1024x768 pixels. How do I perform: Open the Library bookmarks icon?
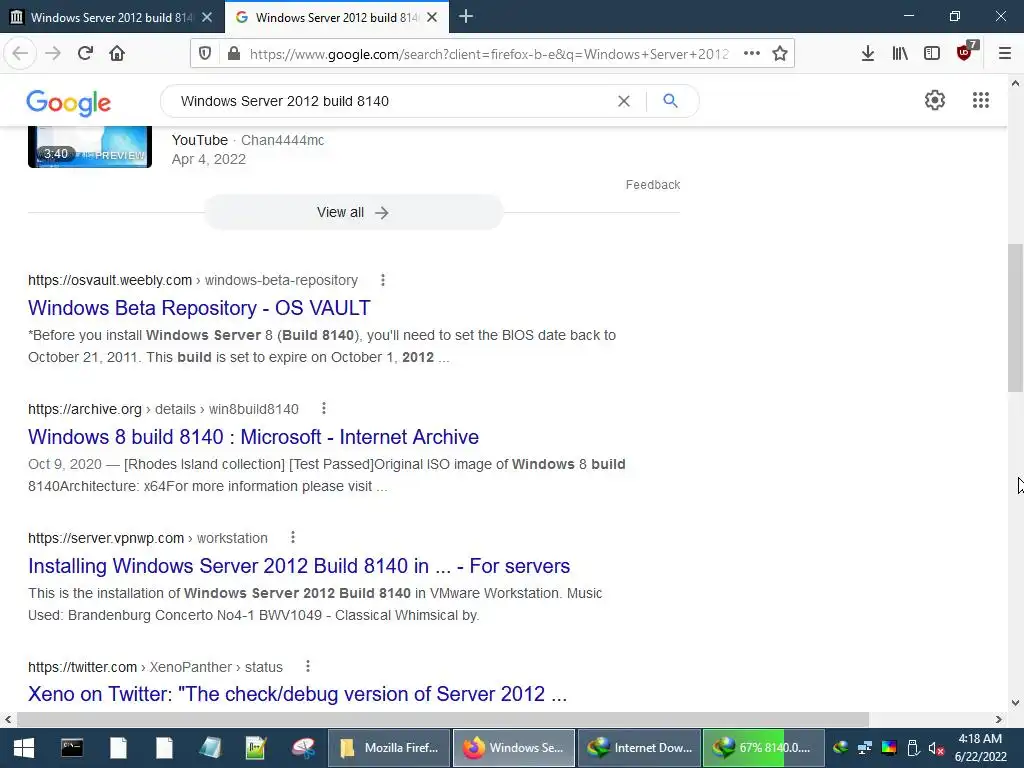tap(900, 54)
